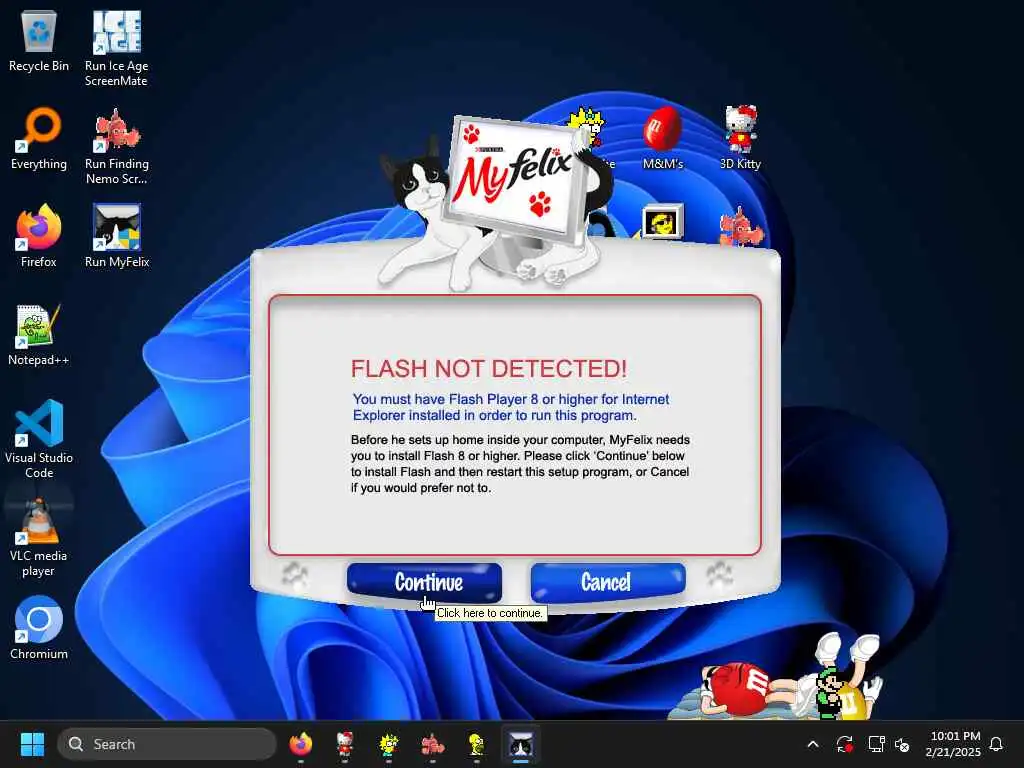Select the Lisa Simpson desktop icon behind Felix
1024x768 pixels.
pyautogui.click(x=588, y=127)
